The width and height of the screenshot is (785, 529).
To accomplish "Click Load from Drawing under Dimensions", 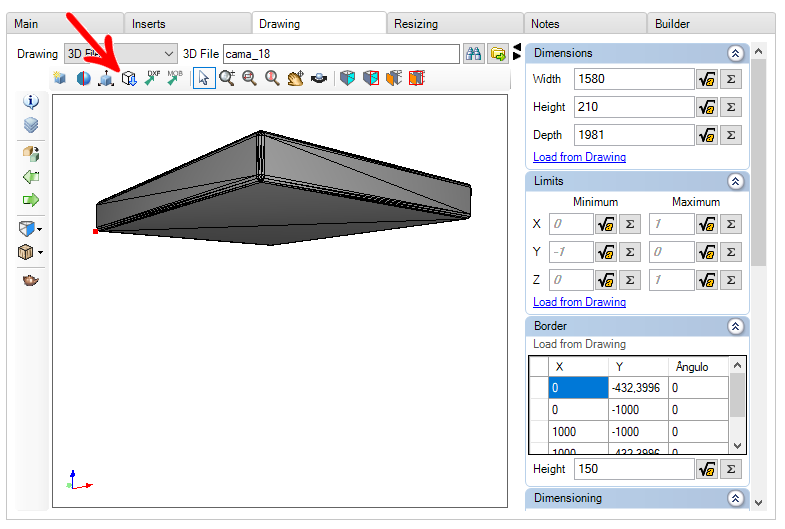I will [579, 157].
